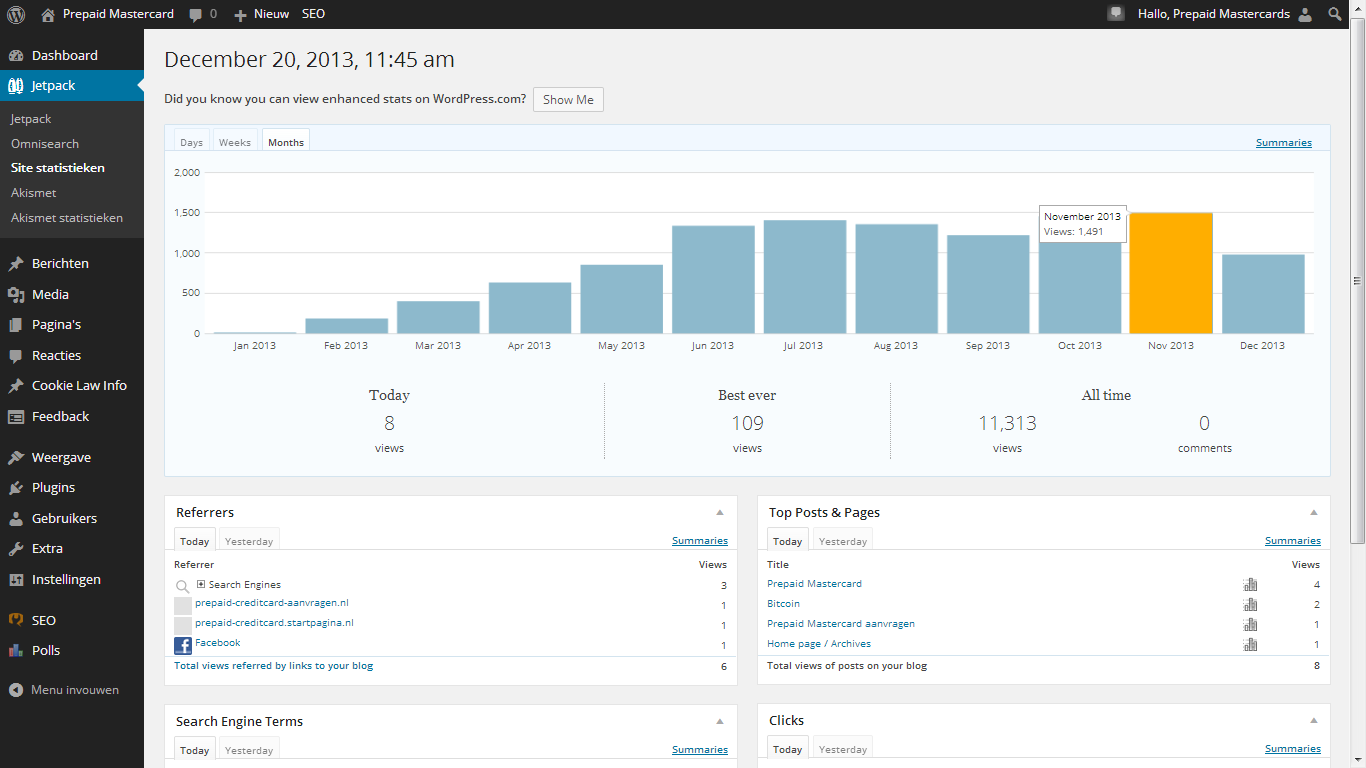Open Omnisearch submenu item
This screenshot has height=768, width=1366.
(x=45, y=144)
